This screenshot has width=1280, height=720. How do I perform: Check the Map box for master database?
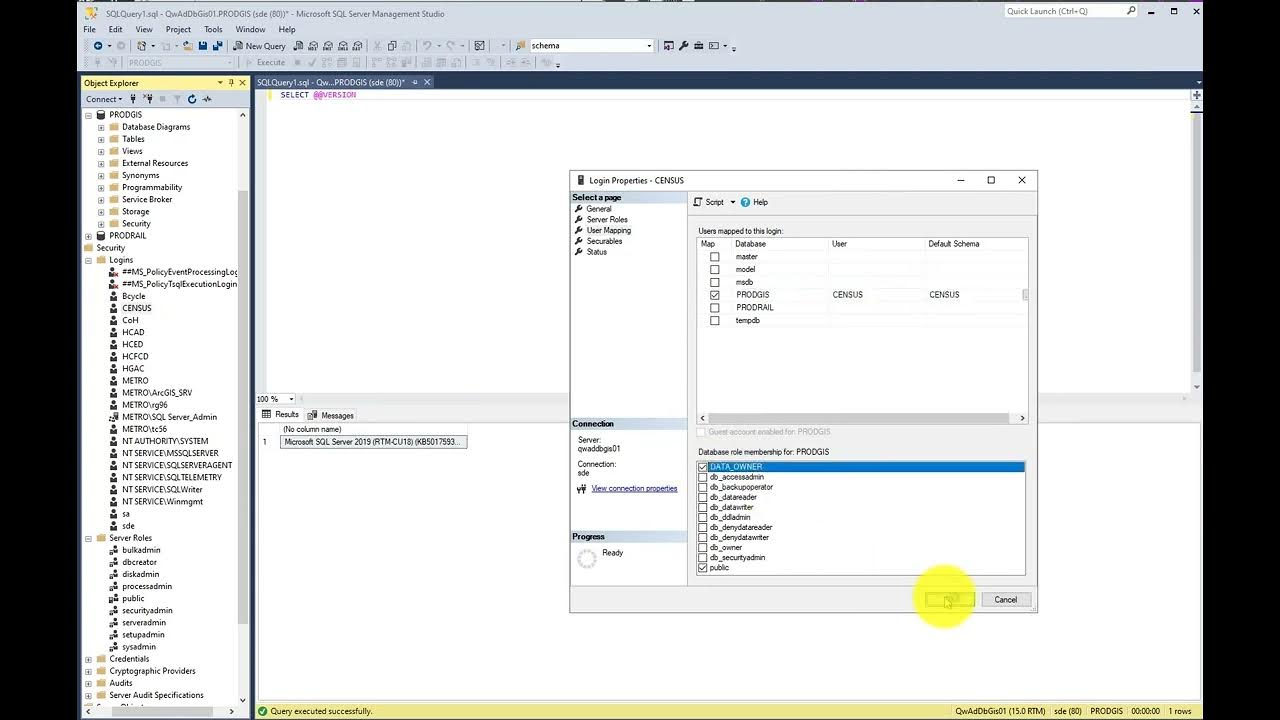click(x=714, y=257)
